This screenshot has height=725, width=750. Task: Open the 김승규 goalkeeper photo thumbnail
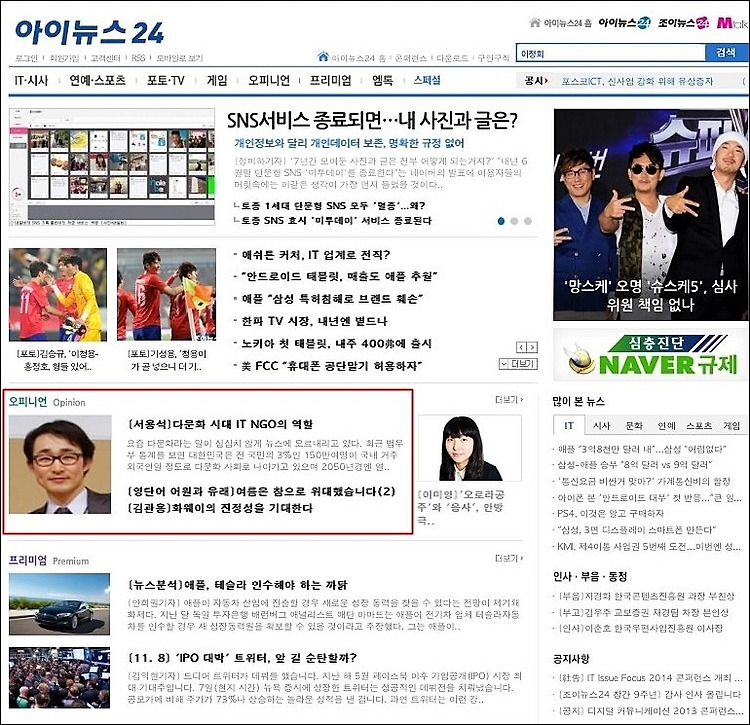coord(58,294)
